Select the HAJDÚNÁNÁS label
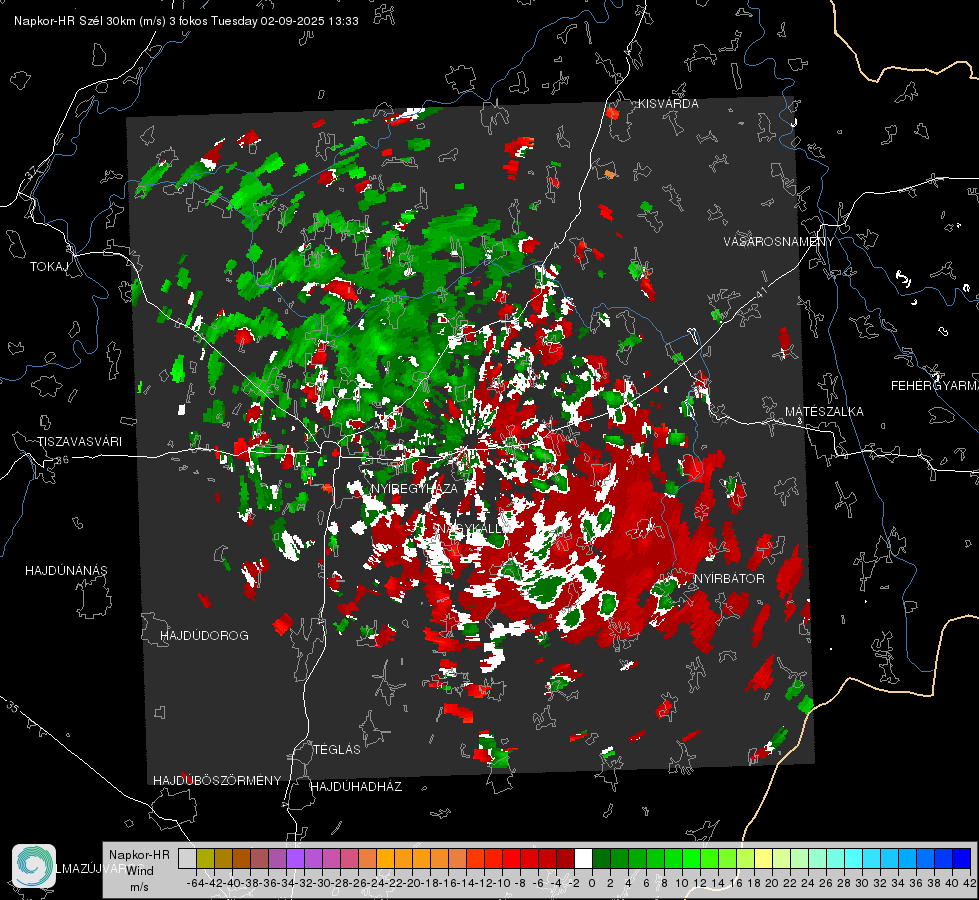The height and width of the screenshot is (900, 979). (x=66, y=571)
